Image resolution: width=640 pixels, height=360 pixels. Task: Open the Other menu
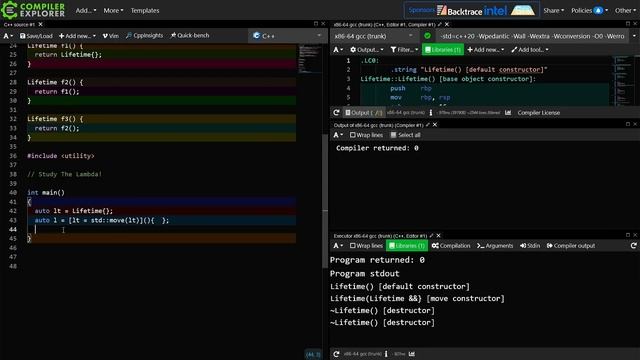[x=625, y=11]
